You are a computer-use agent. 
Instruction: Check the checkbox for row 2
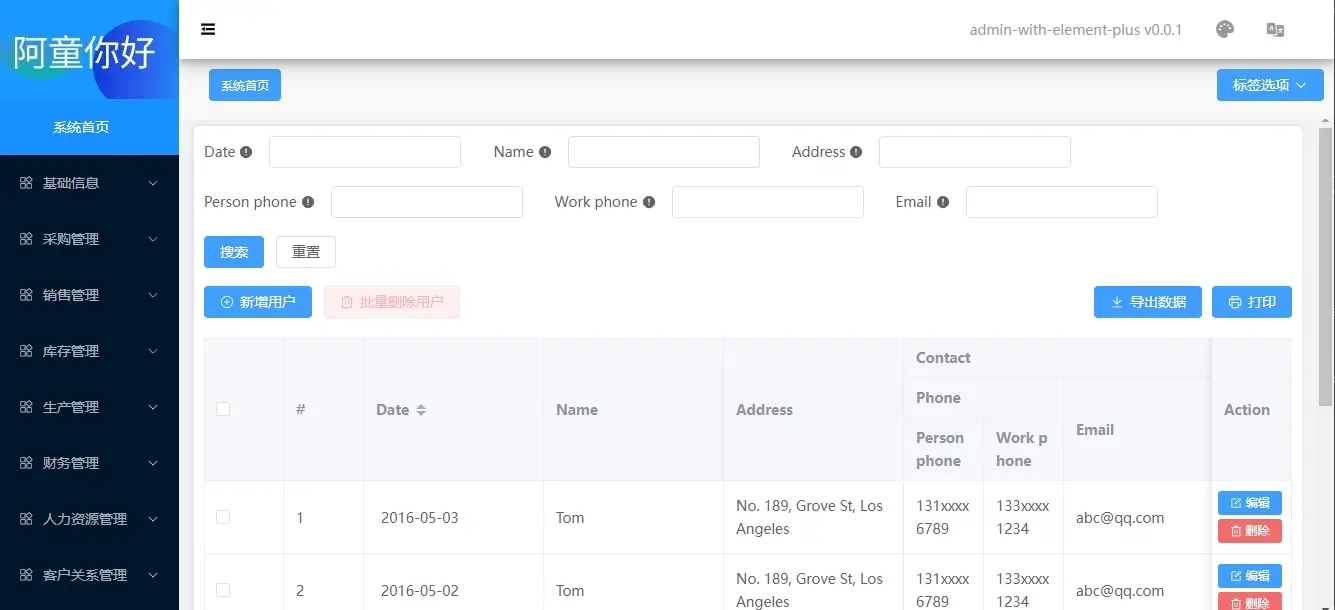coord(223,590)
